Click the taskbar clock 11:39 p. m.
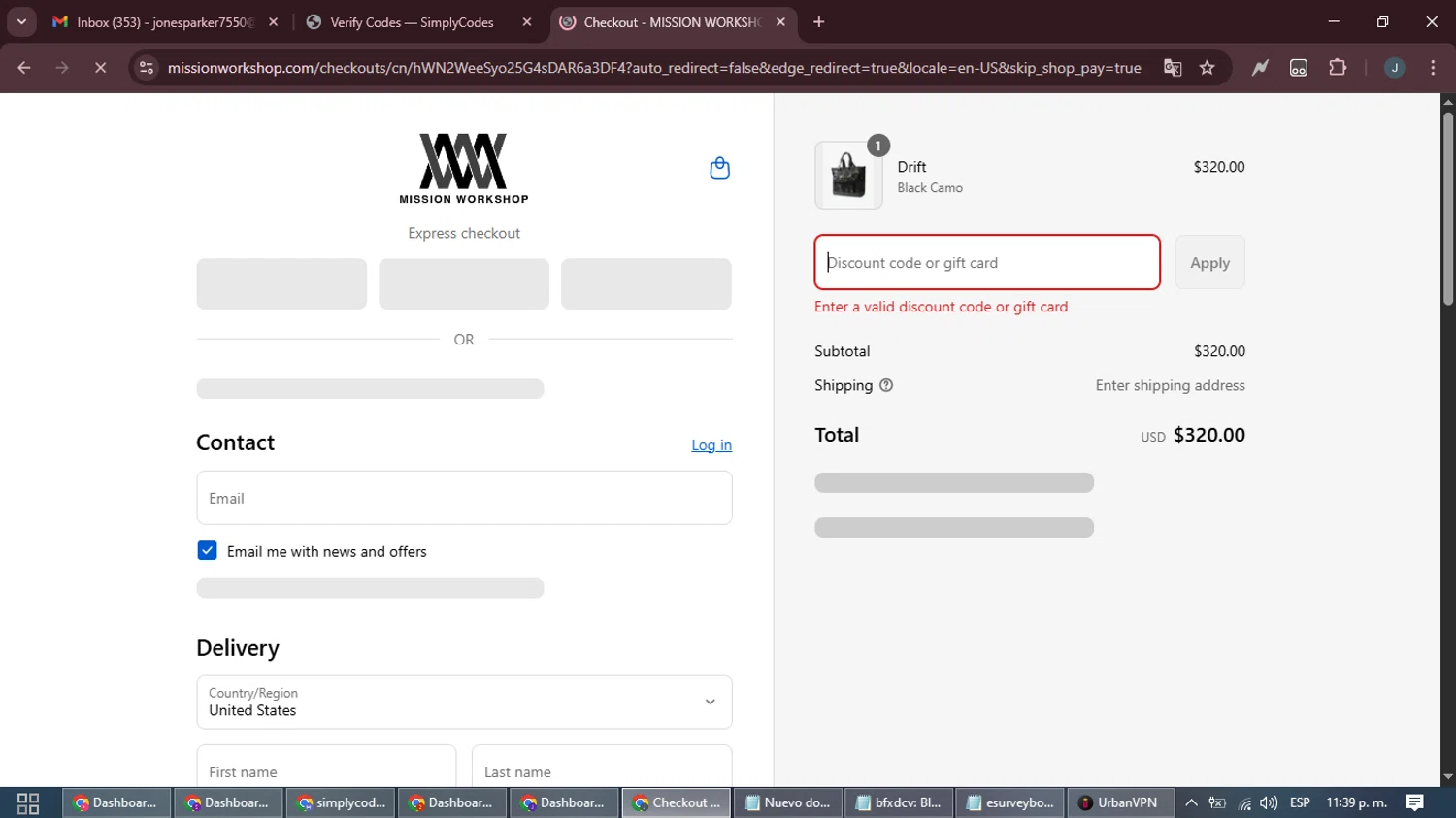This screenshot has height=818, width=1456. pos(1356,802)
